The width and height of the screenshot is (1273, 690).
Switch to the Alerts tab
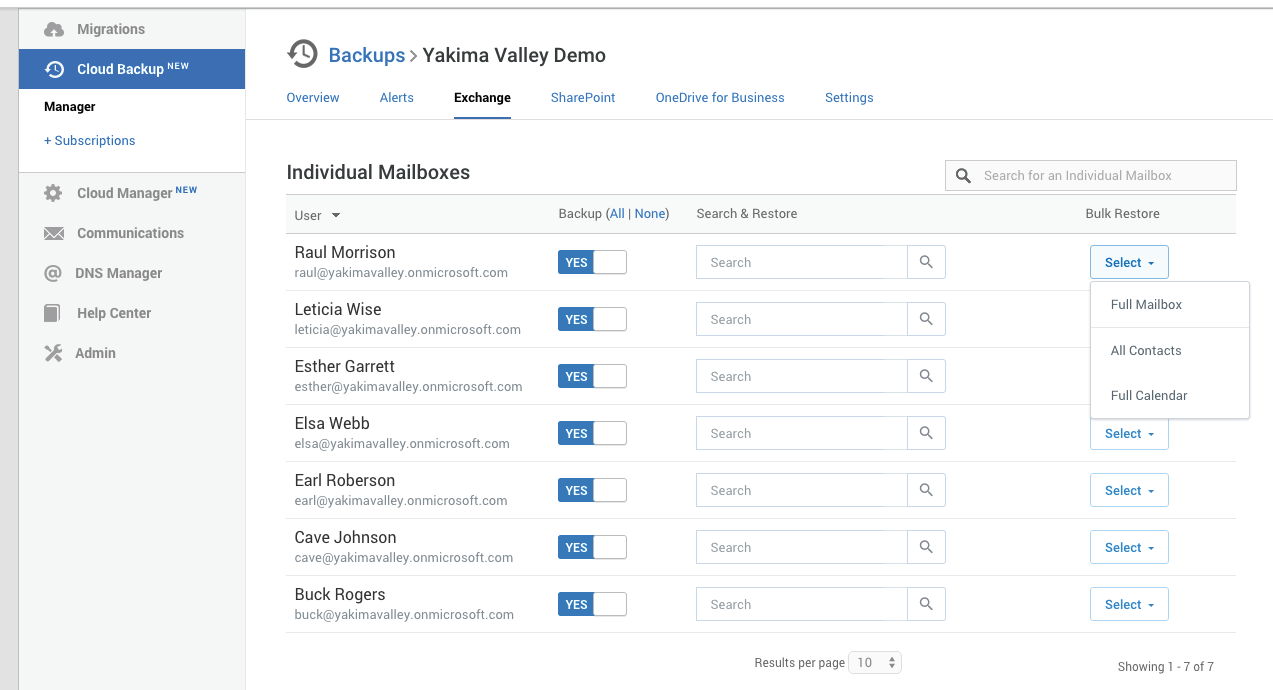[397, 97]
